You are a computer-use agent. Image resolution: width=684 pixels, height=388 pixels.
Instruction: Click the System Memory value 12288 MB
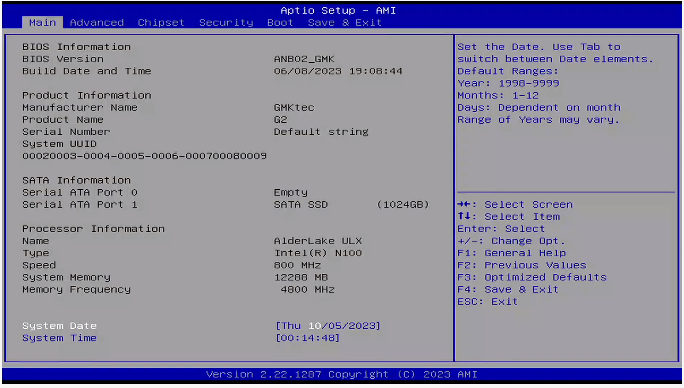pos(301,278)
